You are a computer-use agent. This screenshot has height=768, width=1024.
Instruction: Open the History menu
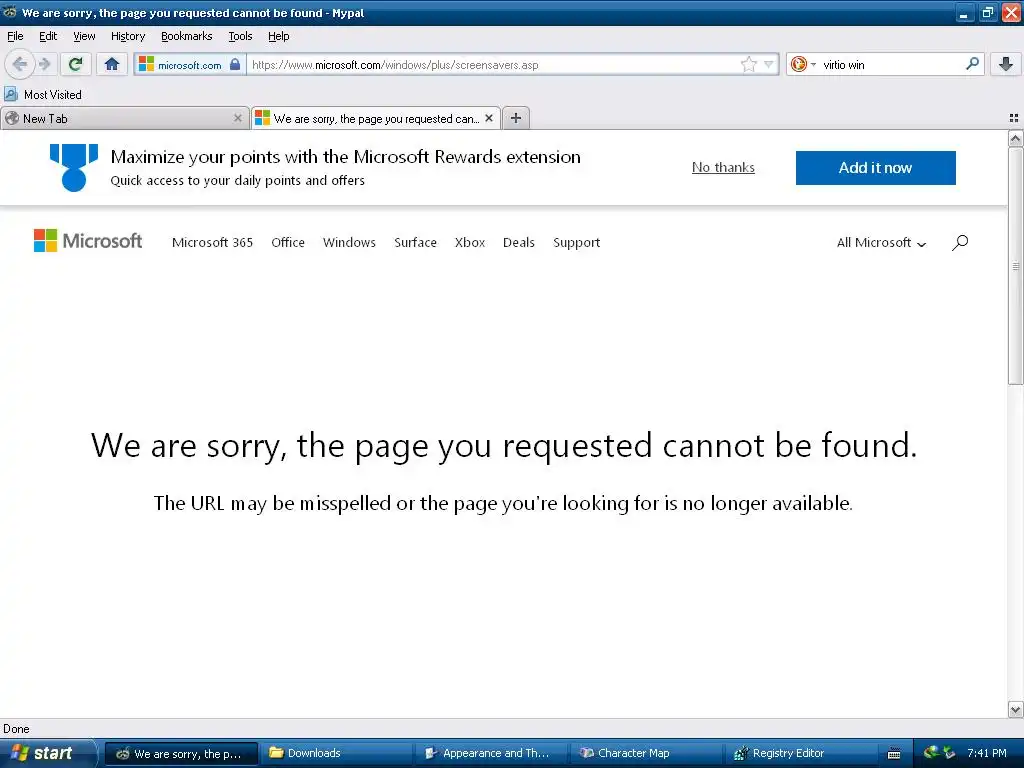(x=128, y=36)
